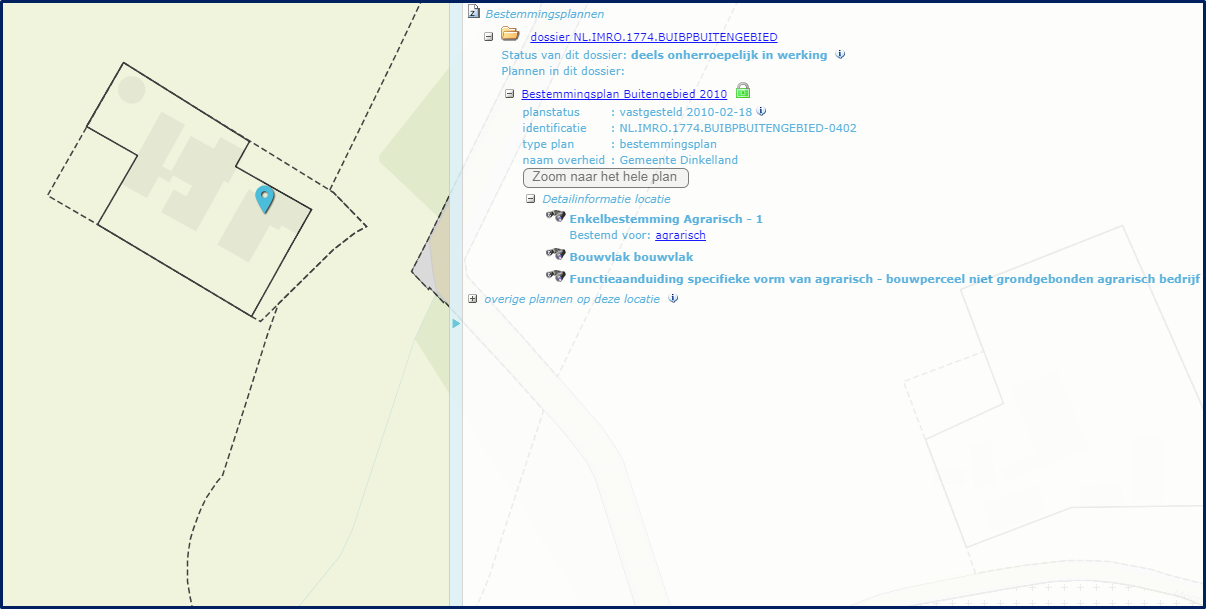Image resolution: width=1206 pixels, height=609 pixels.
Task: Click the panel splitter arrow handle
Action: [x=456, y=324]
